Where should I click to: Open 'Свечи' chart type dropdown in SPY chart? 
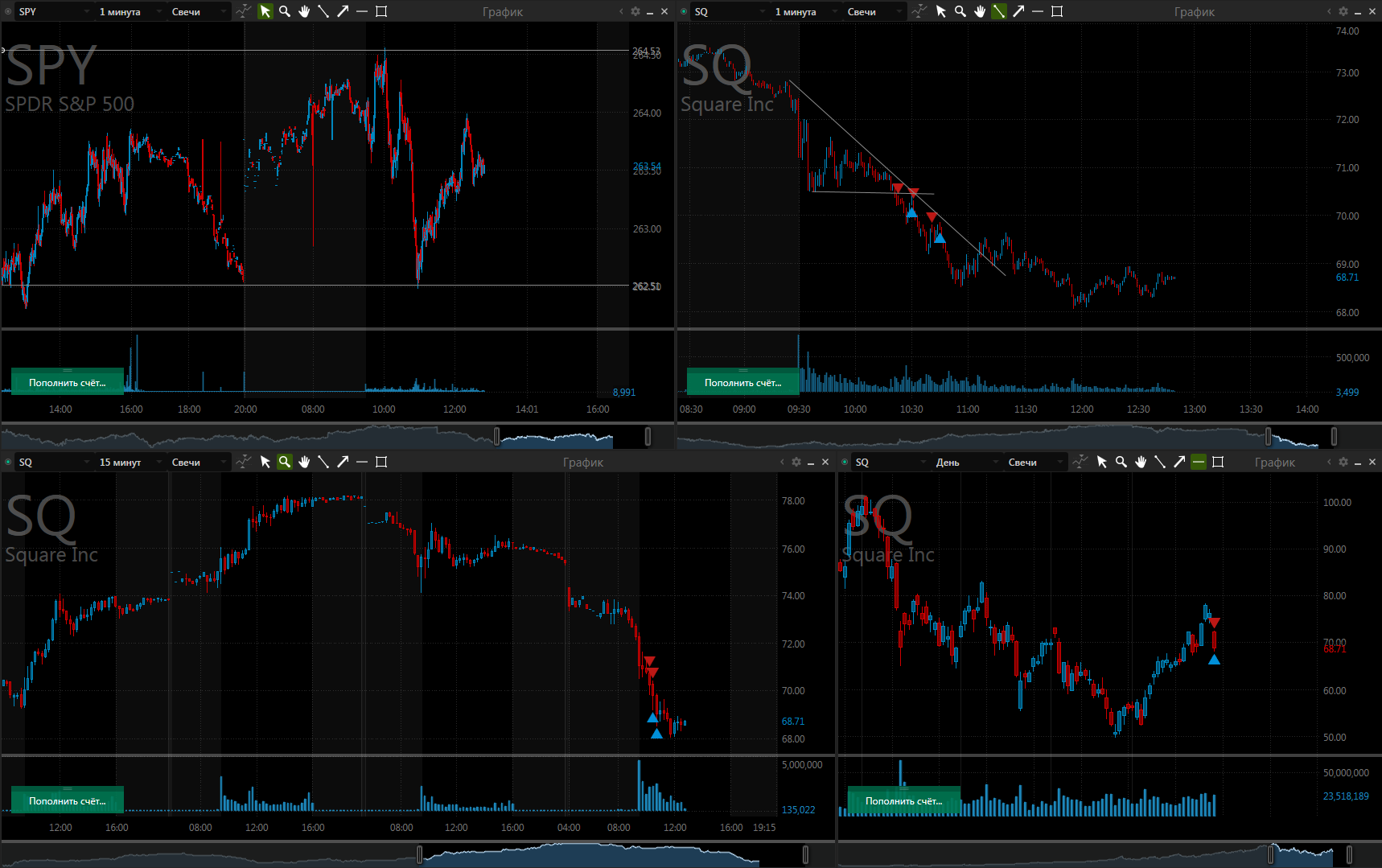click(199, 11)
